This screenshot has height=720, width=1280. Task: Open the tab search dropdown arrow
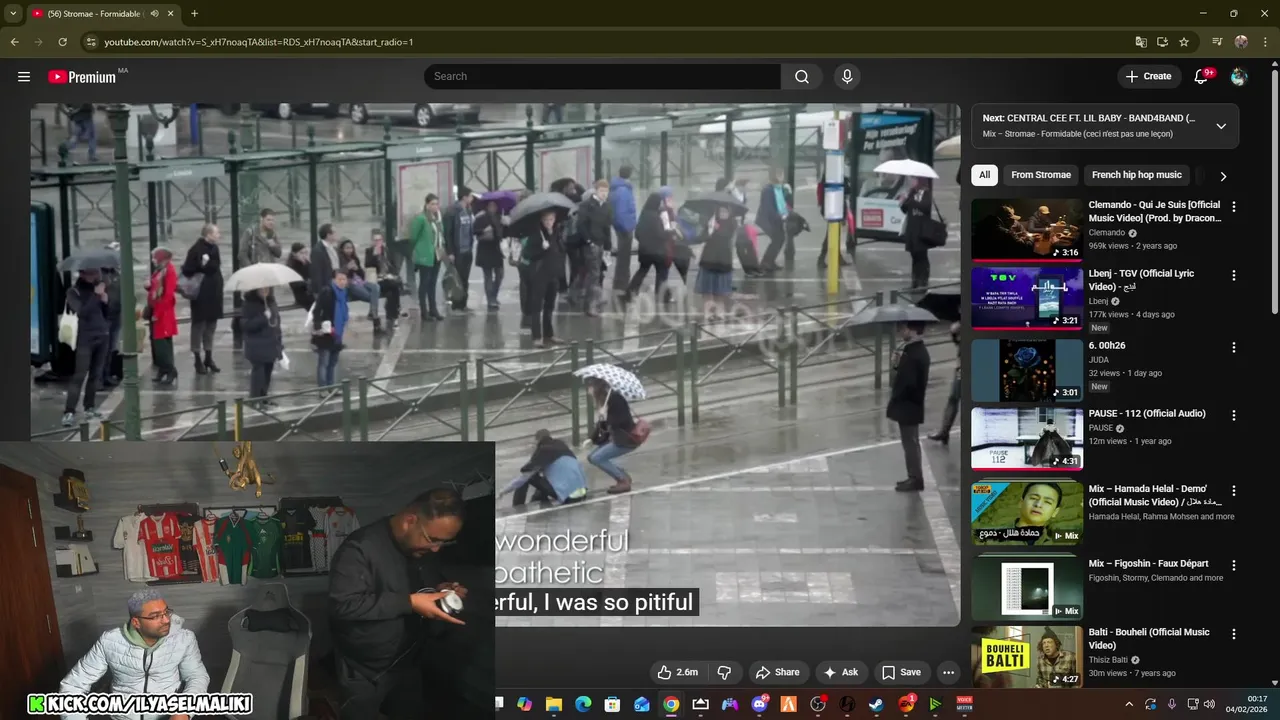[13, 14]
